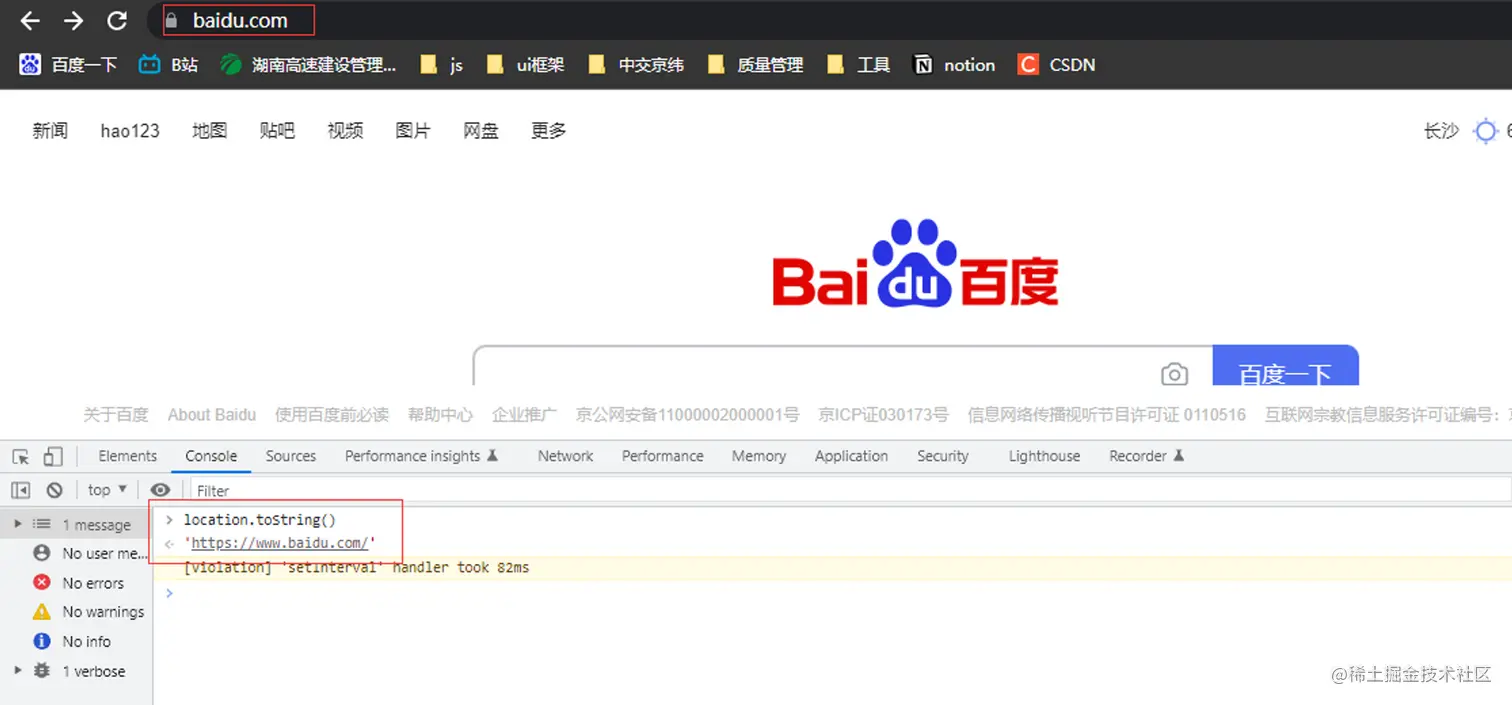
Task: Select No errors in console sidebar
Action: pyautogui.click(x=77, y=582)
